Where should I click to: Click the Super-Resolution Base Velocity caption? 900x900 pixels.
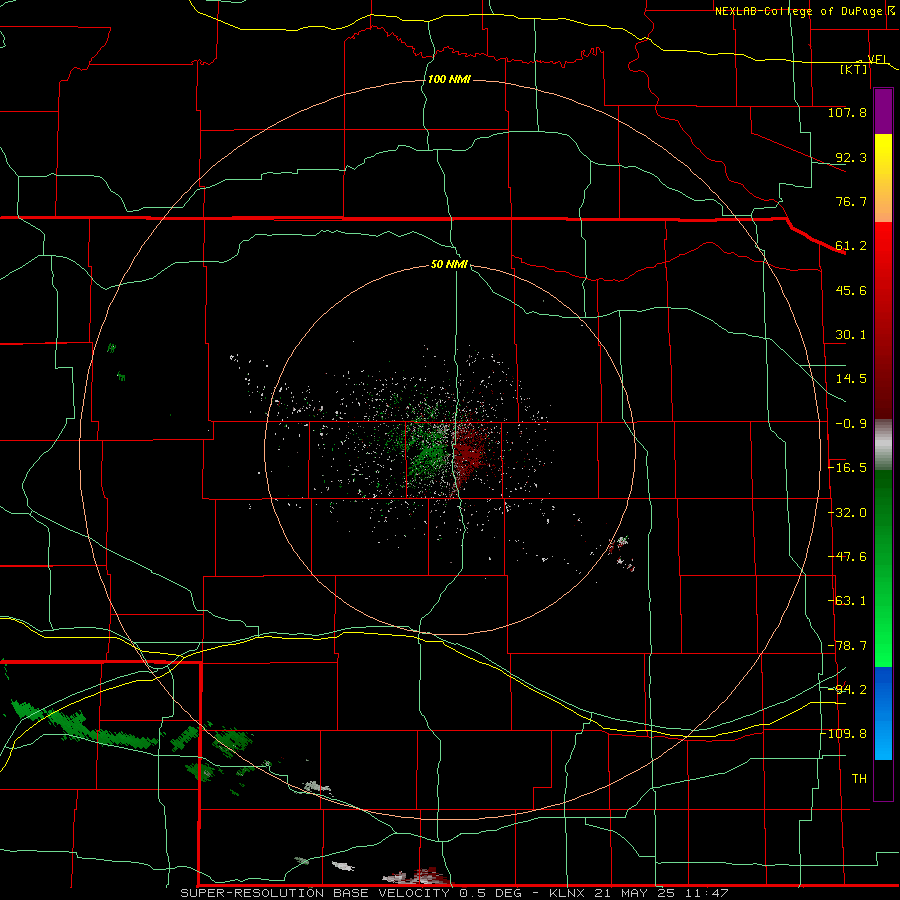(454, 893)
